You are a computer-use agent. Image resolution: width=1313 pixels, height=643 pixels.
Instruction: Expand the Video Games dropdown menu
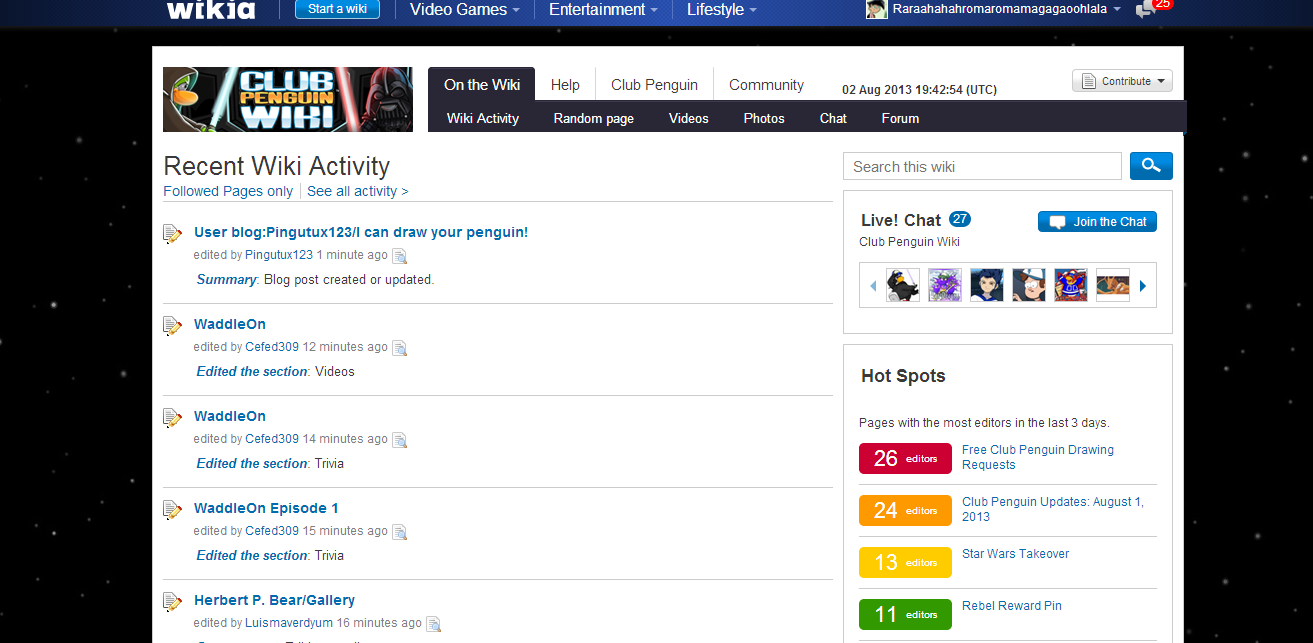(465, 10)
